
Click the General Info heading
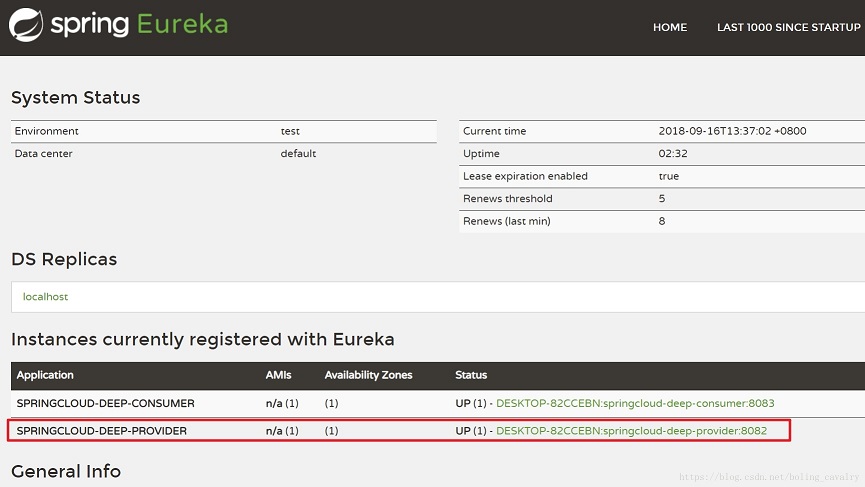(66, 471)
